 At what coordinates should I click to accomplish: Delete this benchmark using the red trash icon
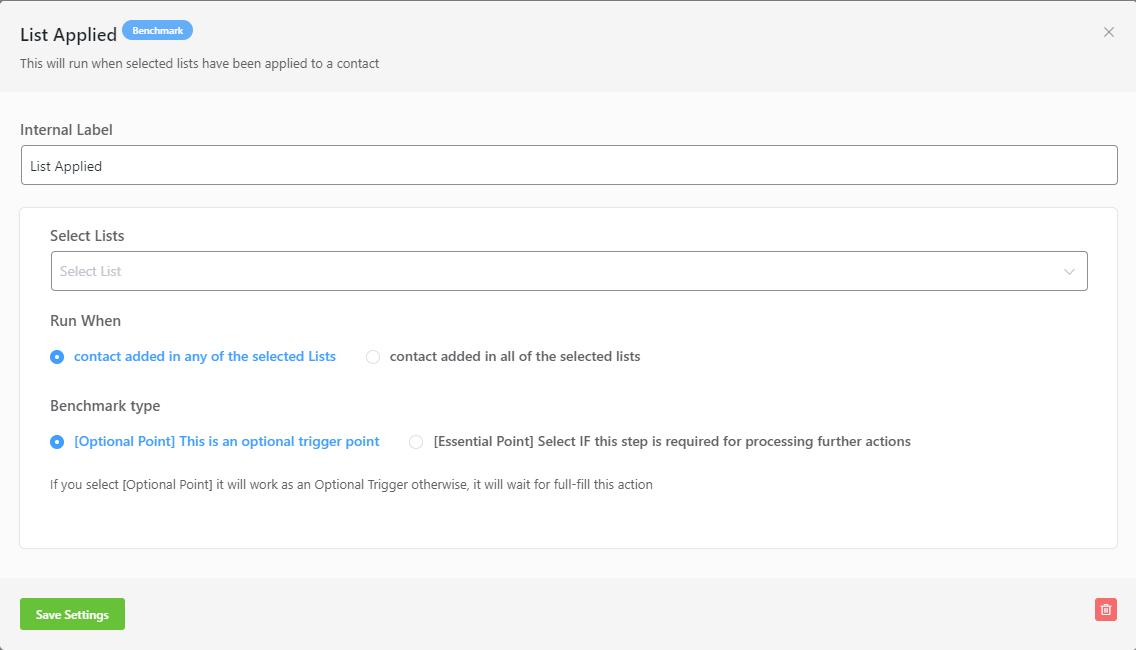click(1106, 609)
